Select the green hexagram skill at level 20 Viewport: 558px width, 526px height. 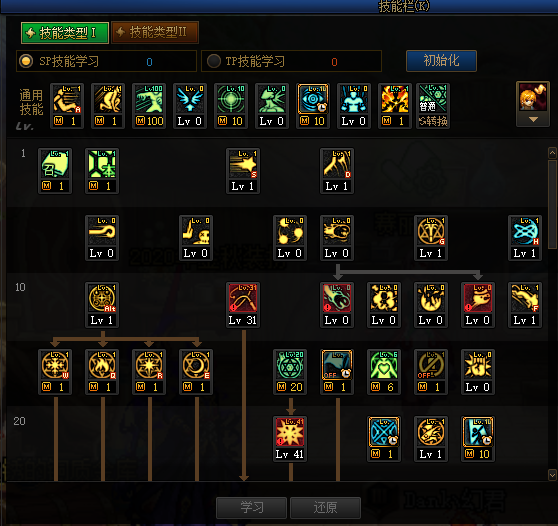coord(290,365)
